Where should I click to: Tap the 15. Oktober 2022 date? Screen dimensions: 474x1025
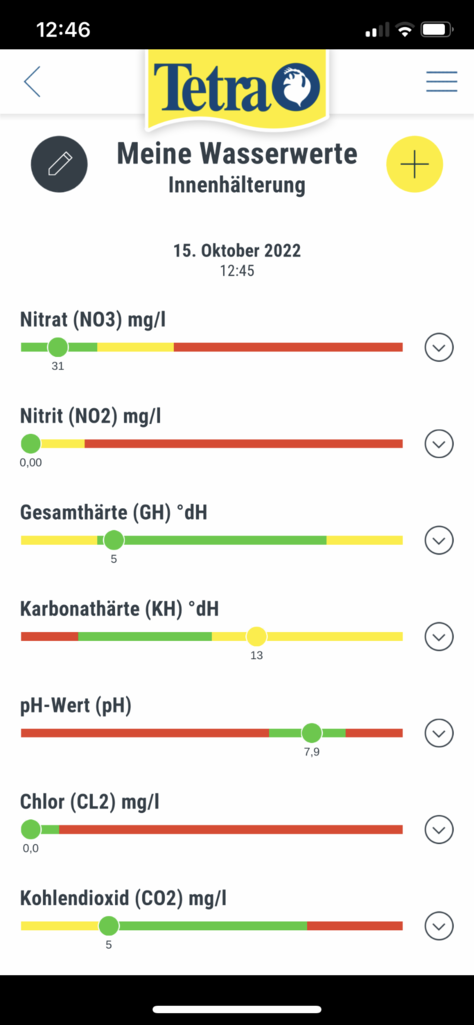tap(237, 250)
